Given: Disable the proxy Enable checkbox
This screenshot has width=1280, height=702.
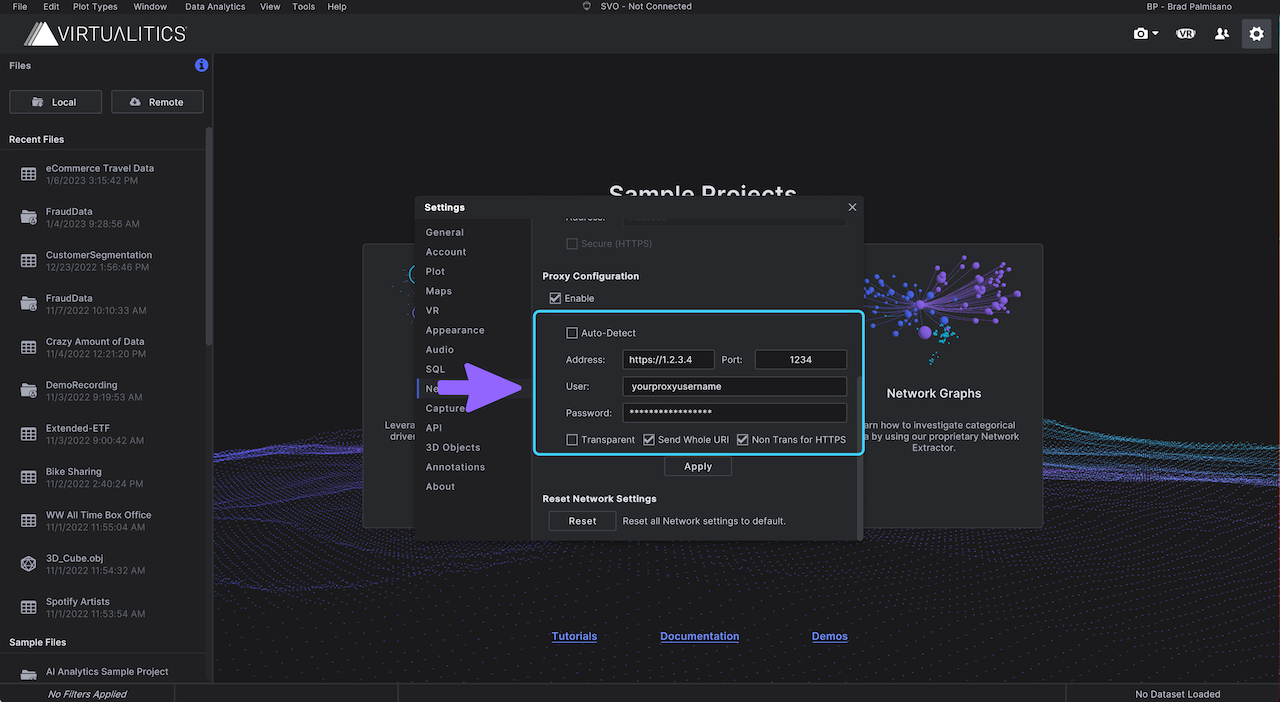Looking at the screenshot, I should pyautogui.click(x=555, y=298).
